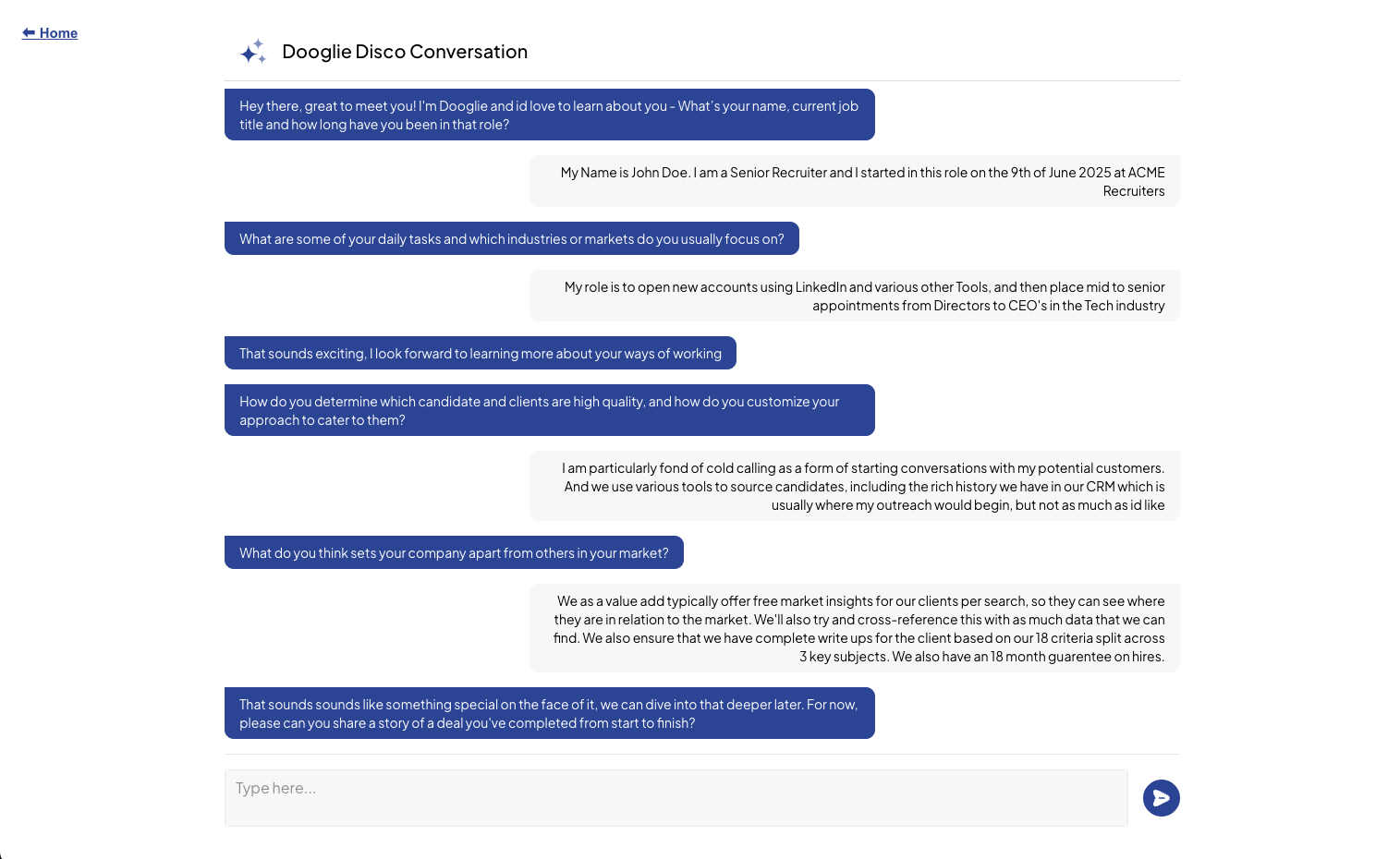Viewport: 1400px width, 859px height.
Task: Click the sparkle stars icon in header
Action: click(252, 52)
